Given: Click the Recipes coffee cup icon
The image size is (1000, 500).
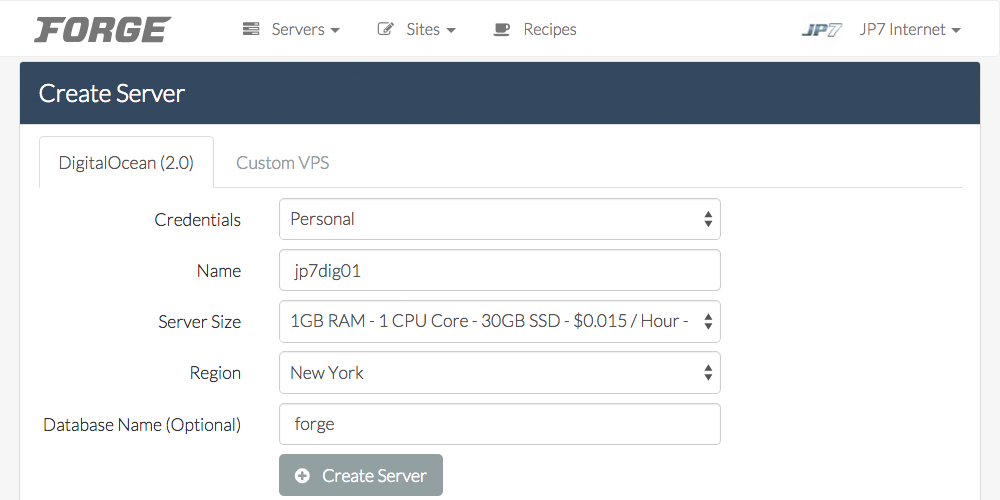Looking at the screenshot, I should pos(502,29).
